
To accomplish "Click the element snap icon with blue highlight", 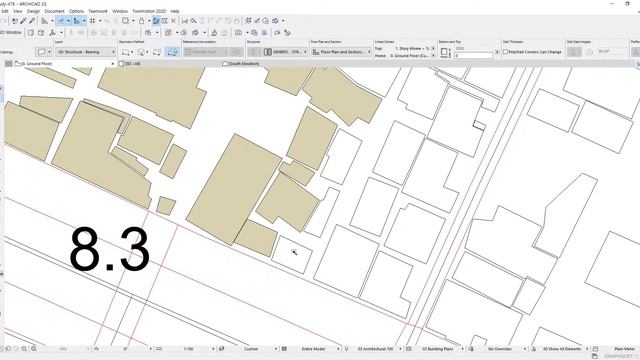I will click(61, 21).
